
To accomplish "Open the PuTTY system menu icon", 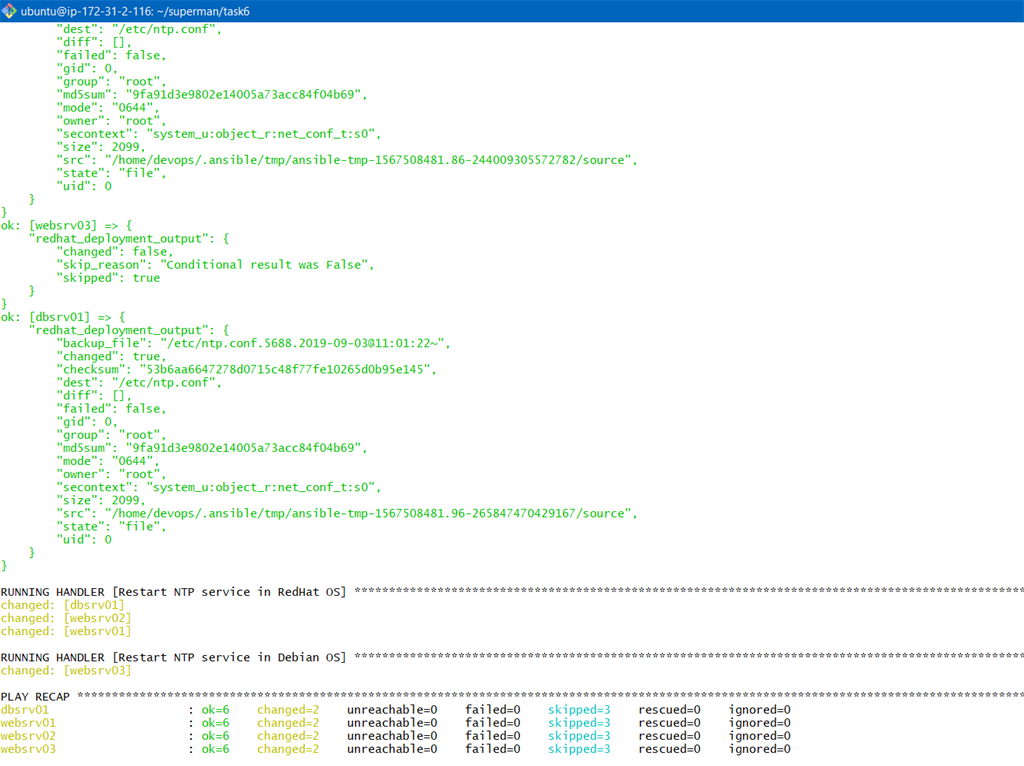I will 8,11.
